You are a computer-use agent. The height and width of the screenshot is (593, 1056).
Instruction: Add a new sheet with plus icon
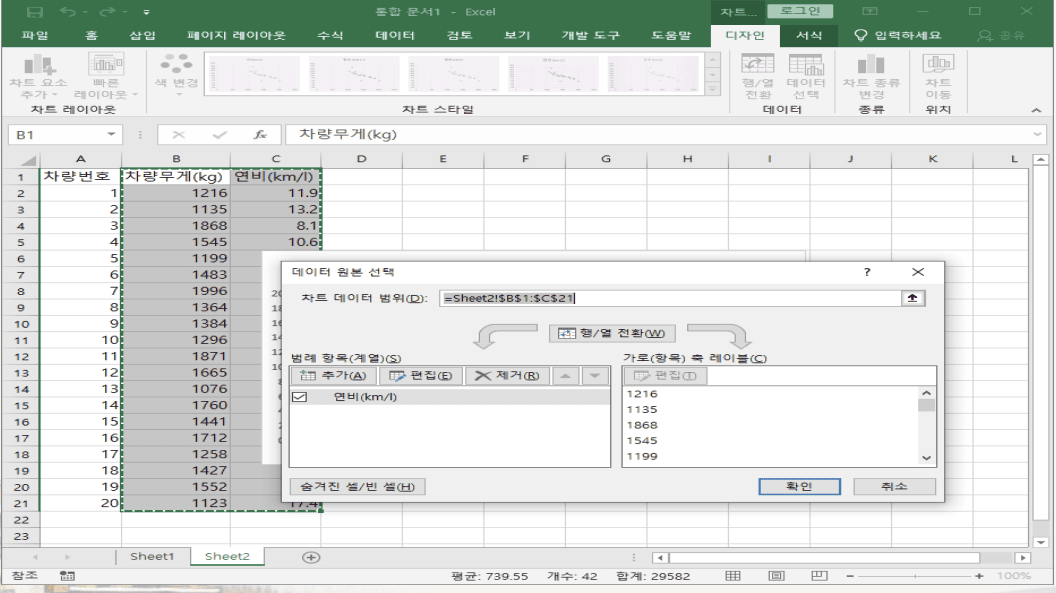[x=311, y=557]
